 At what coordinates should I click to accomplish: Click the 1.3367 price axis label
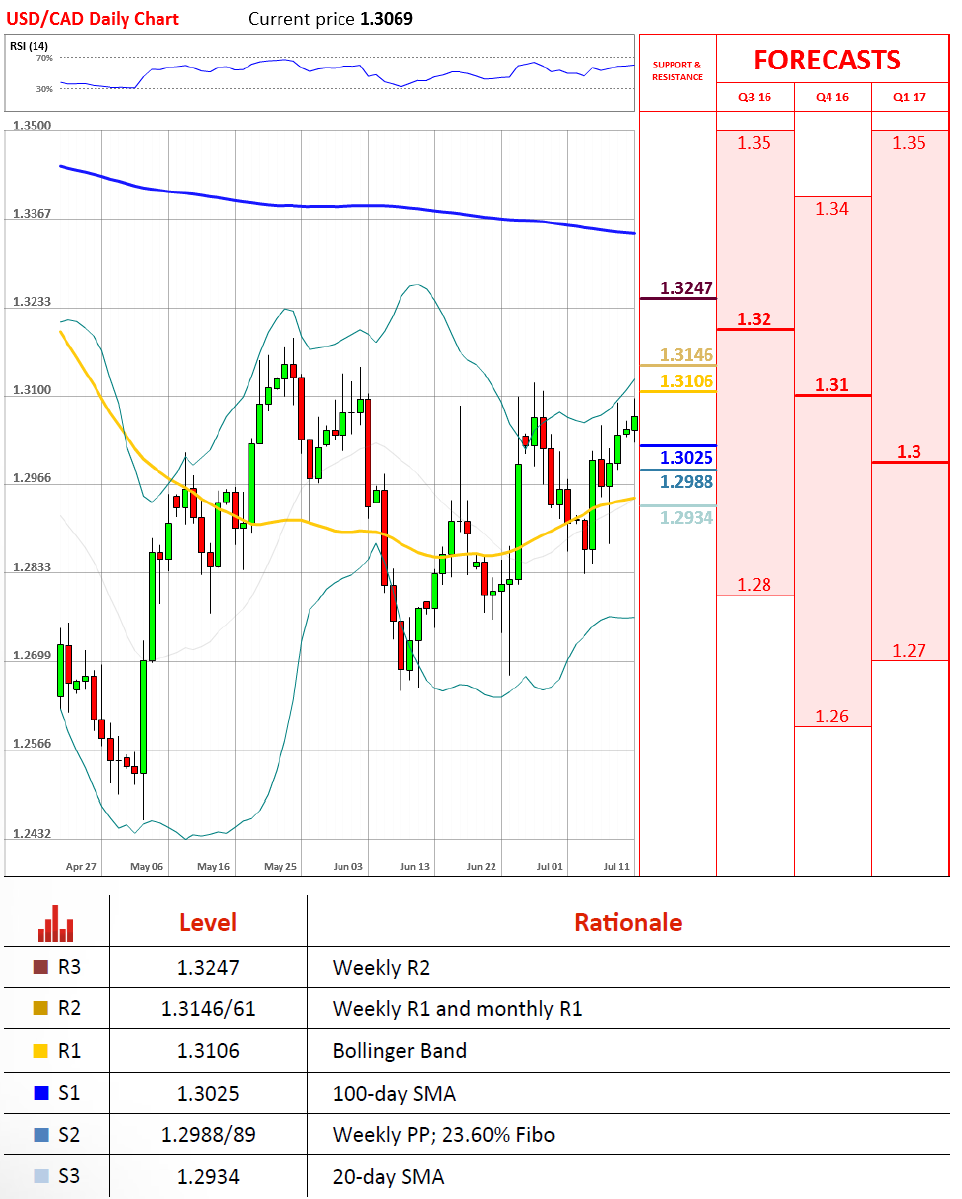pos(32,213)
